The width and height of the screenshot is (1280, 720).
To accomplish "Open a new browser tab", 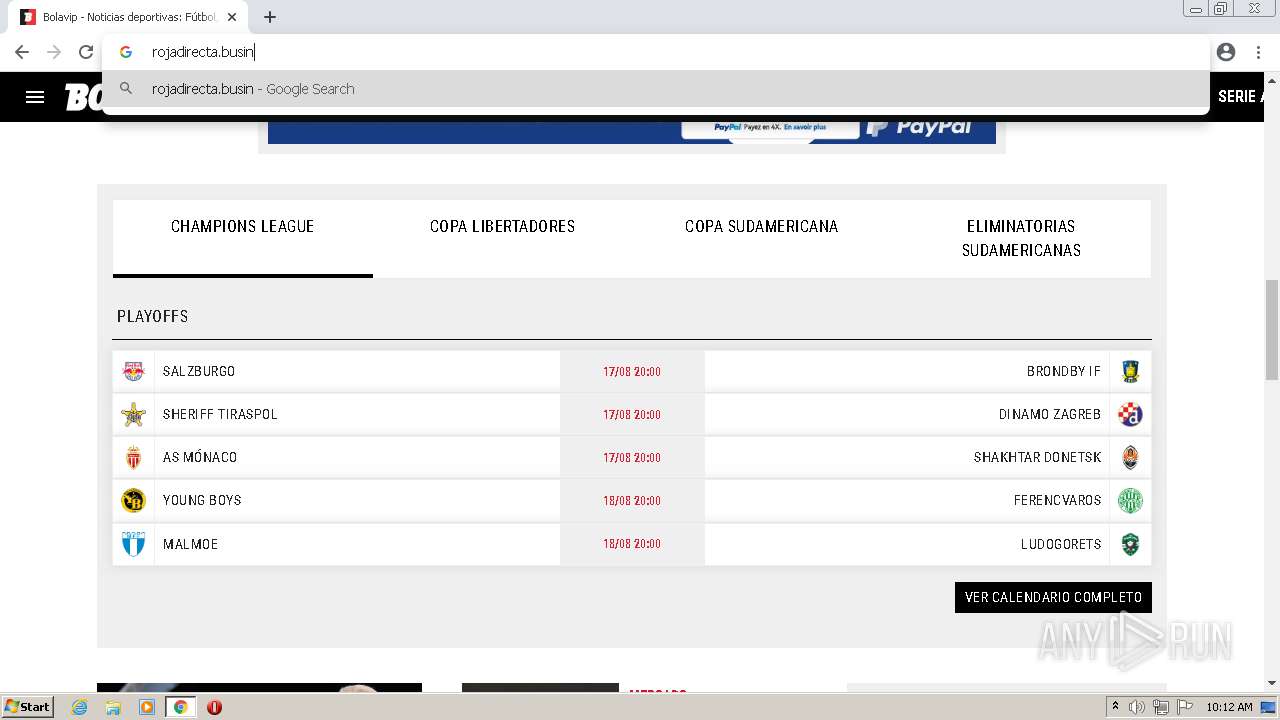I will (x=270, y=17).
